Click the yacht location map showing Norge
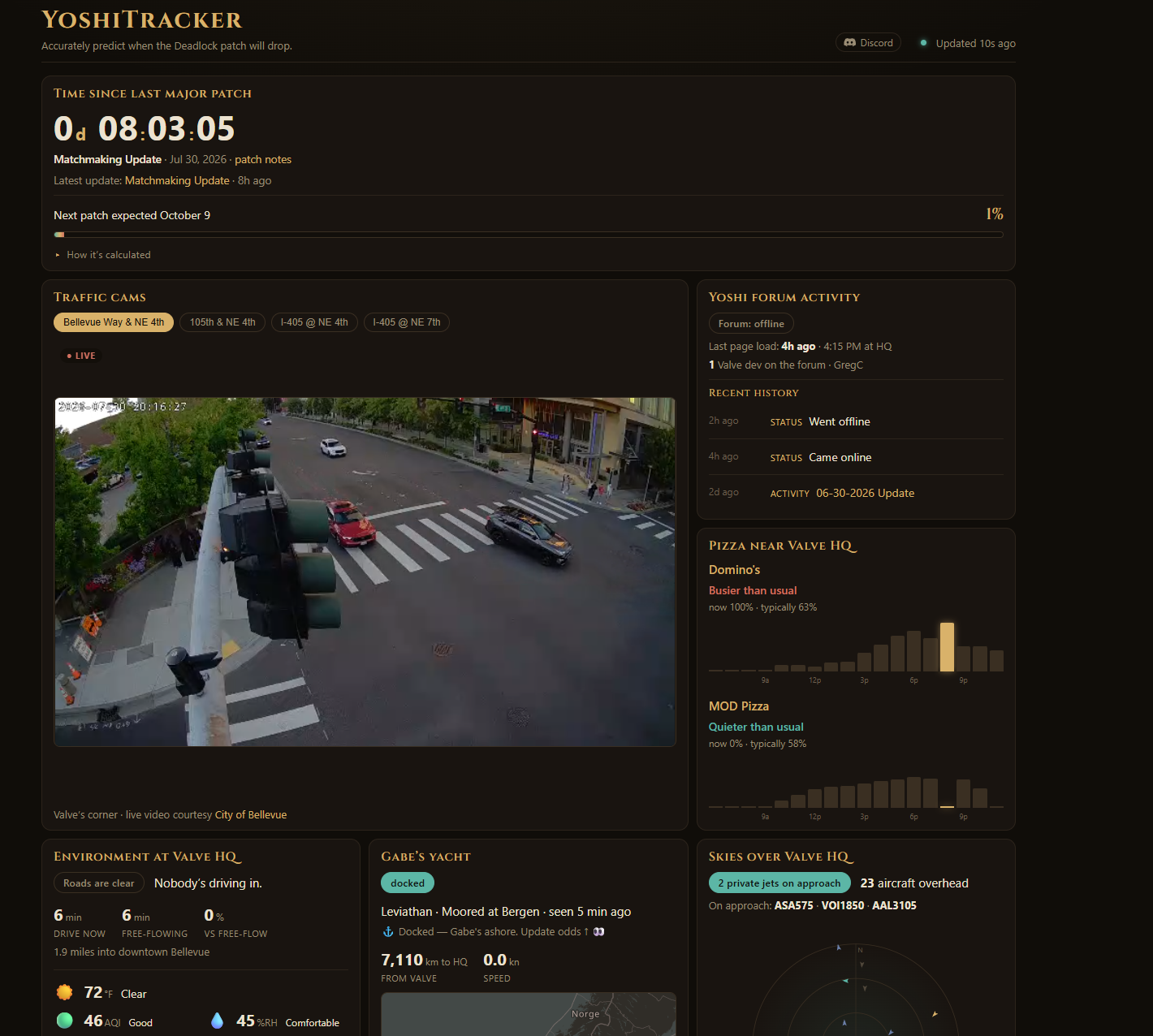Viewport: 1153px width, 1036px height. click(x=529, y=1014)
